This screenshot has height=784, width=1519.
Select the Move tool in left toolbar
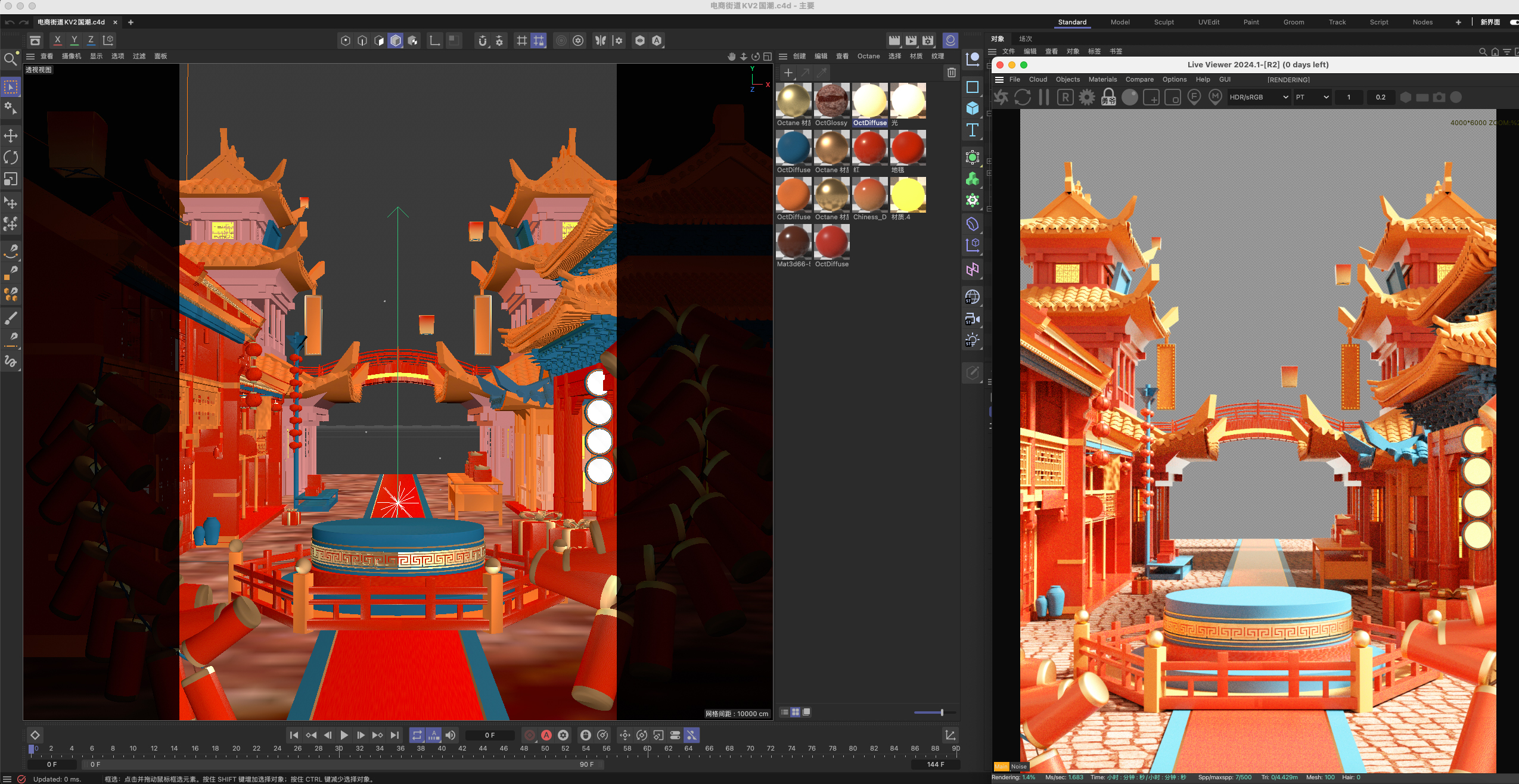point(11,136)
